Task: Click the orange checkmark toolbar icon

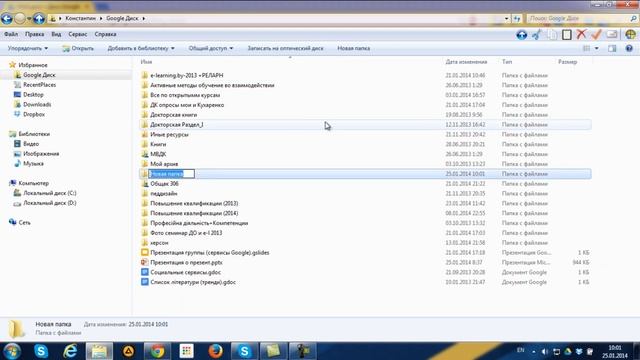Action: 596,34
